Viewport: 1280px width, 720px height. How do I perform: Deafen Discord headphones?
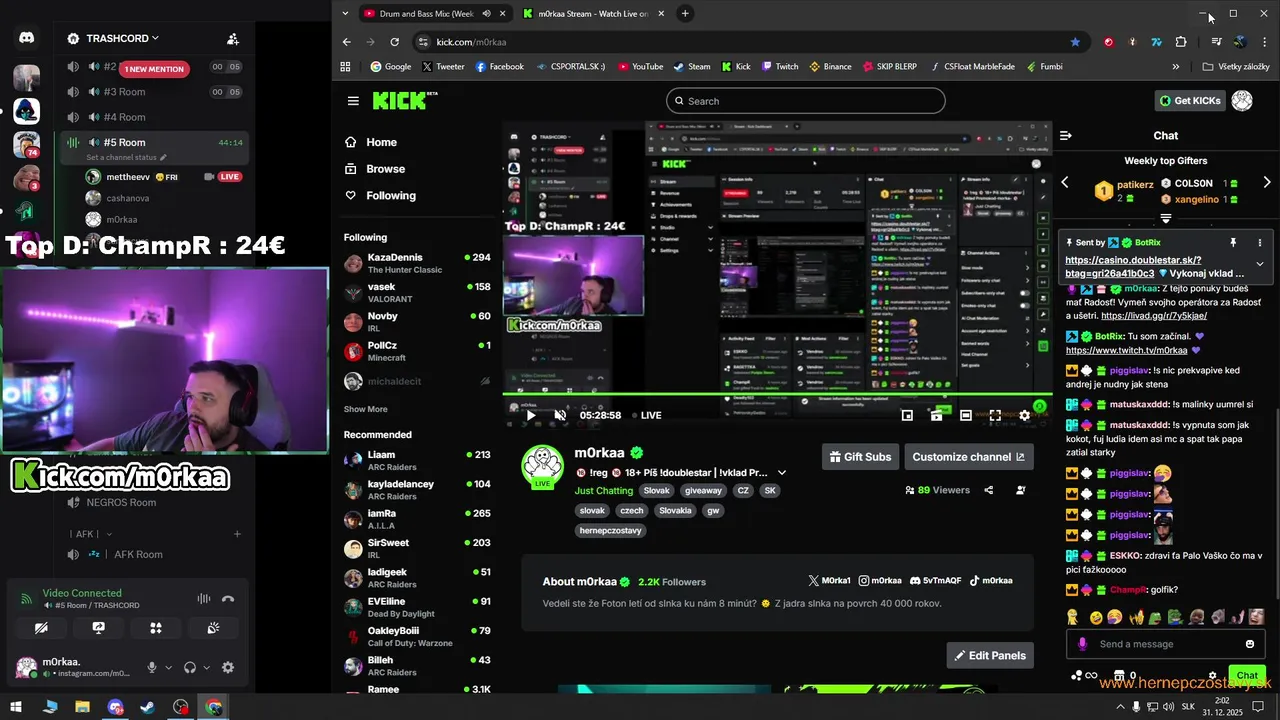click(x=190, y=668)
